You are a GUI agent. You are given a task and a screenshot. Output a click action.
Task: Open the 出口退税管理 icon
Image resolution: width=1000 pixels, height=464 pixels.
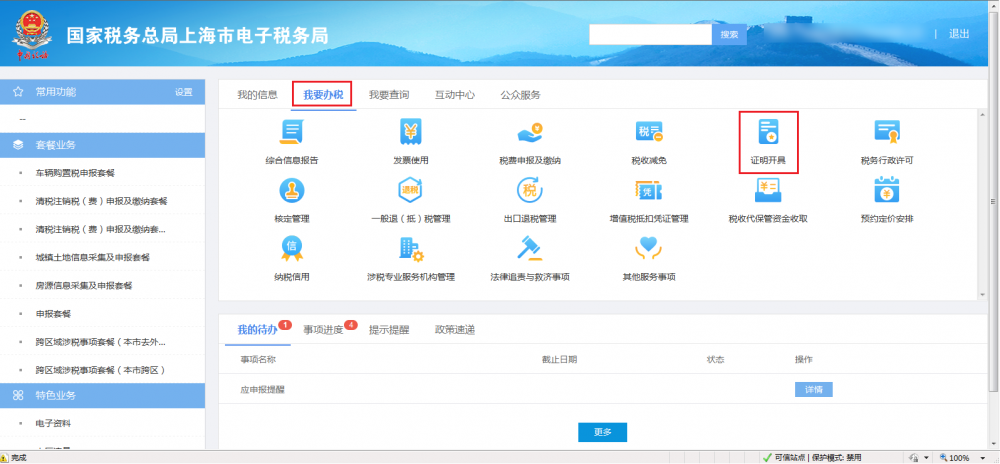pos(530,191)
